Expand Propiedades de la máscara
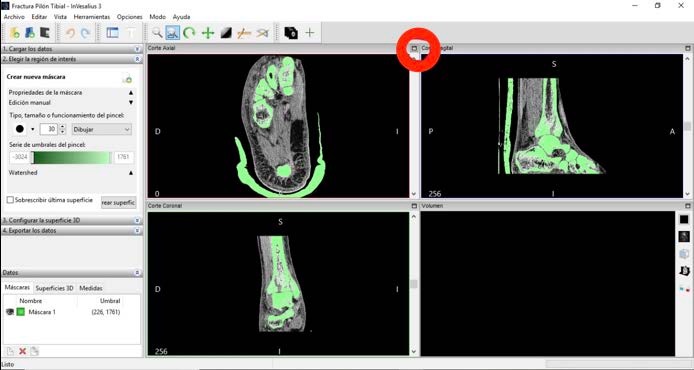Viewport: 694px width, 370px height. tap(131, 93)
